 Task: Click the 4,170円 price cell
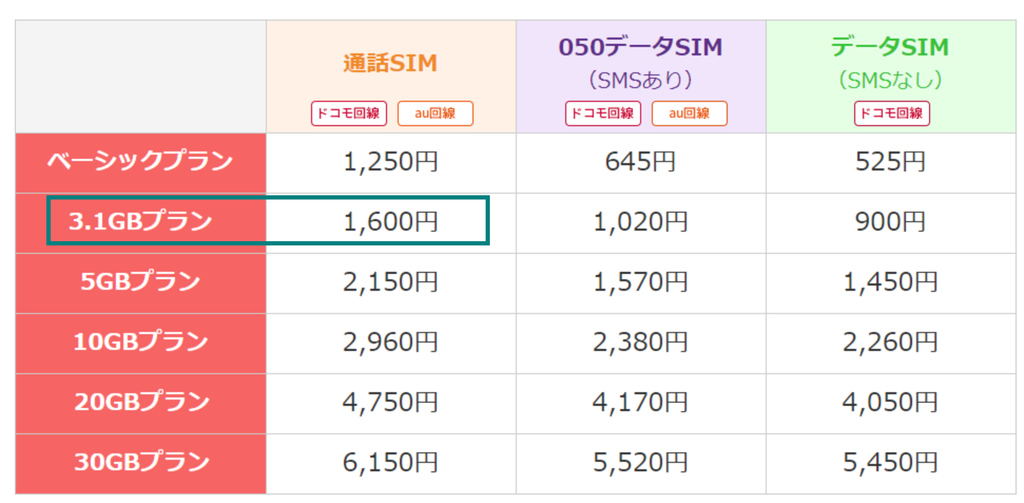click(x=641, y=402)
